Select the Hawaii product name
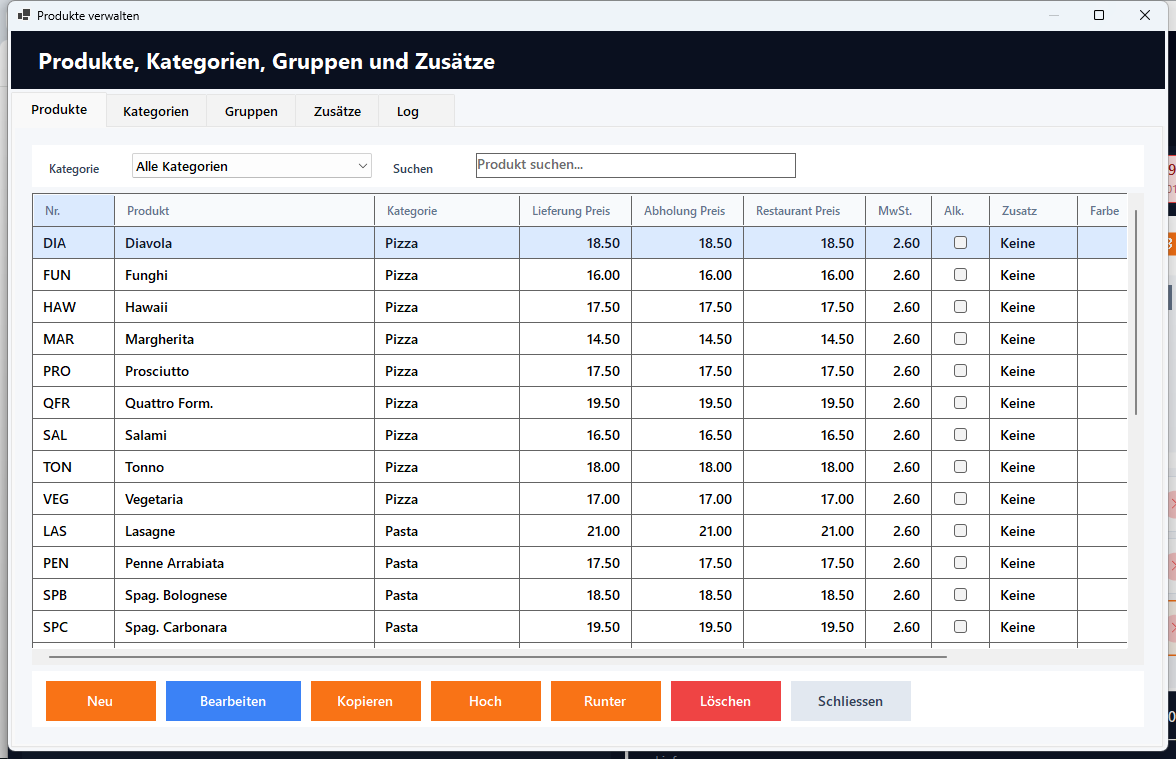The image size is (1176, 759). click(x=146, y=308)
